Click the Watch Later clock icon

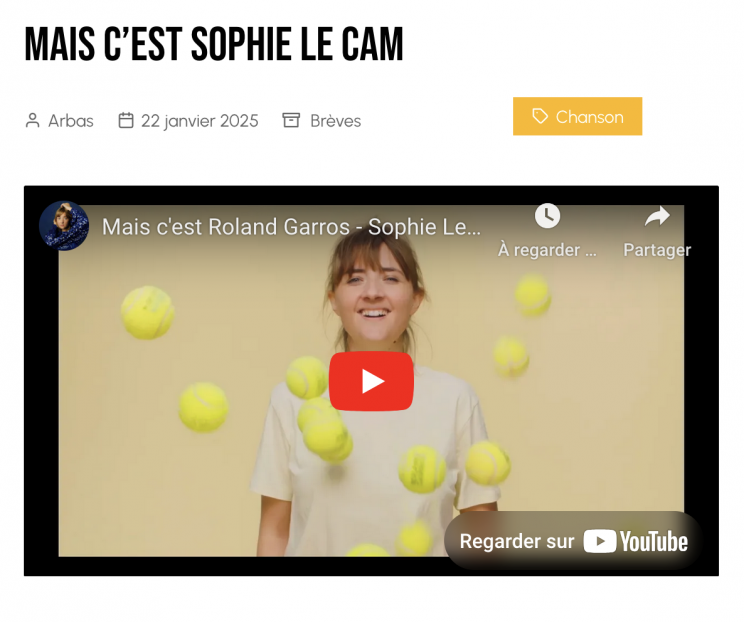548,216
